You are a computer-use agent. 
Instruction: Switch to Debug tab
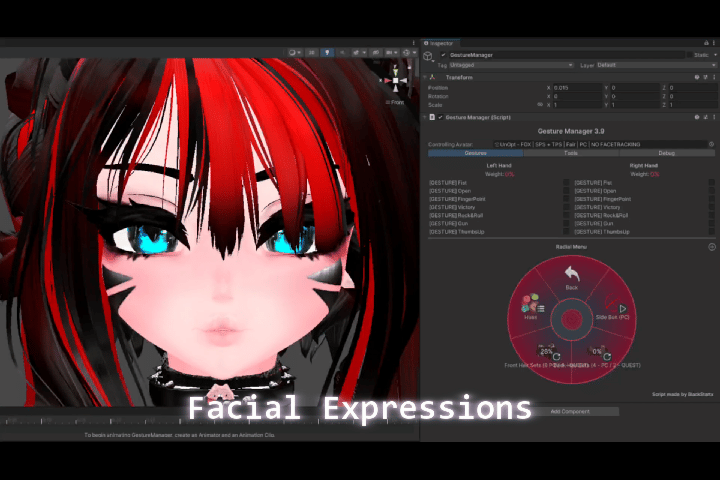[x=667, y=153]
